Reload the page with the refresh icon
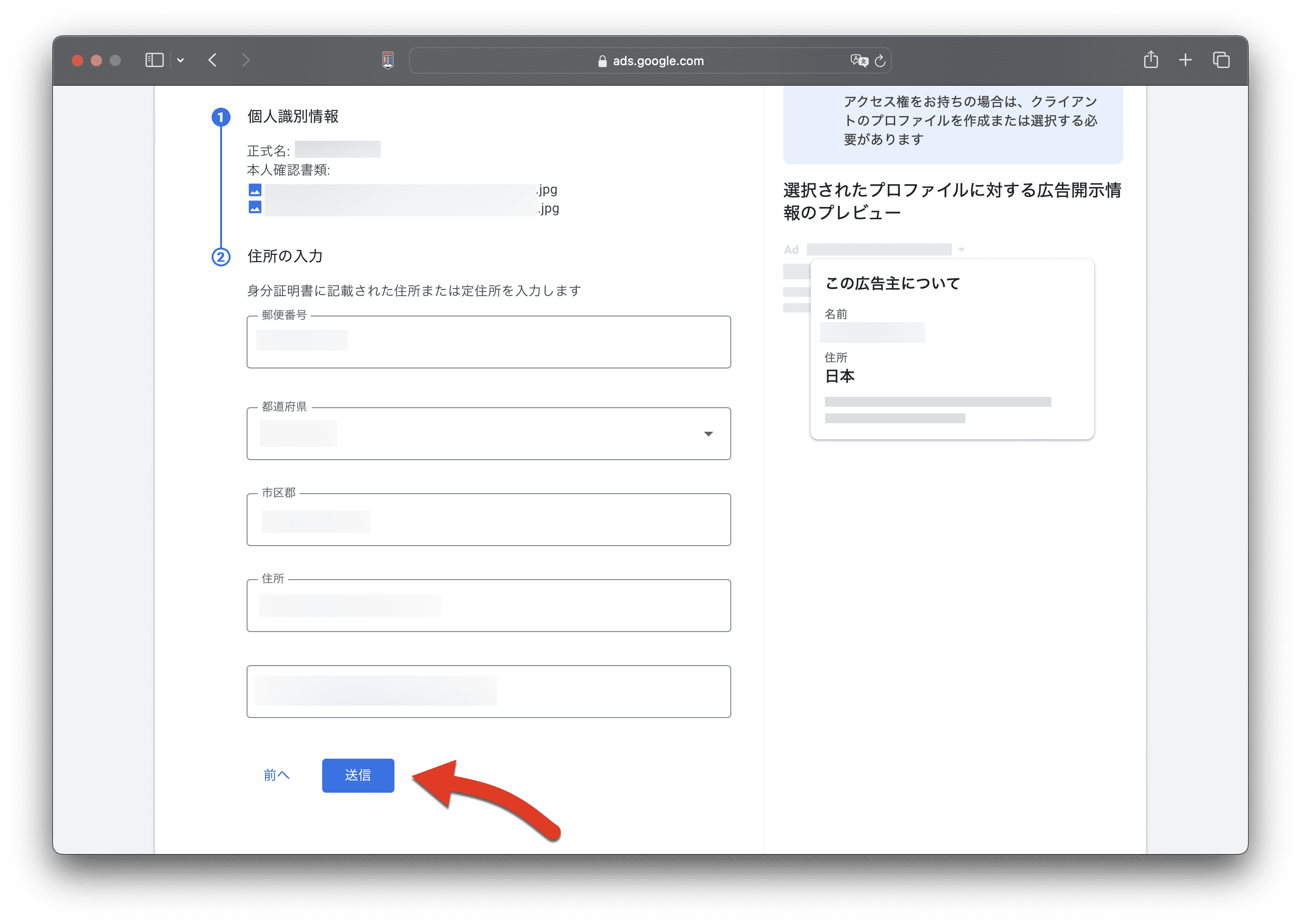The width and height of the screenshot is (1301, 924). click(x=880, y=60)
